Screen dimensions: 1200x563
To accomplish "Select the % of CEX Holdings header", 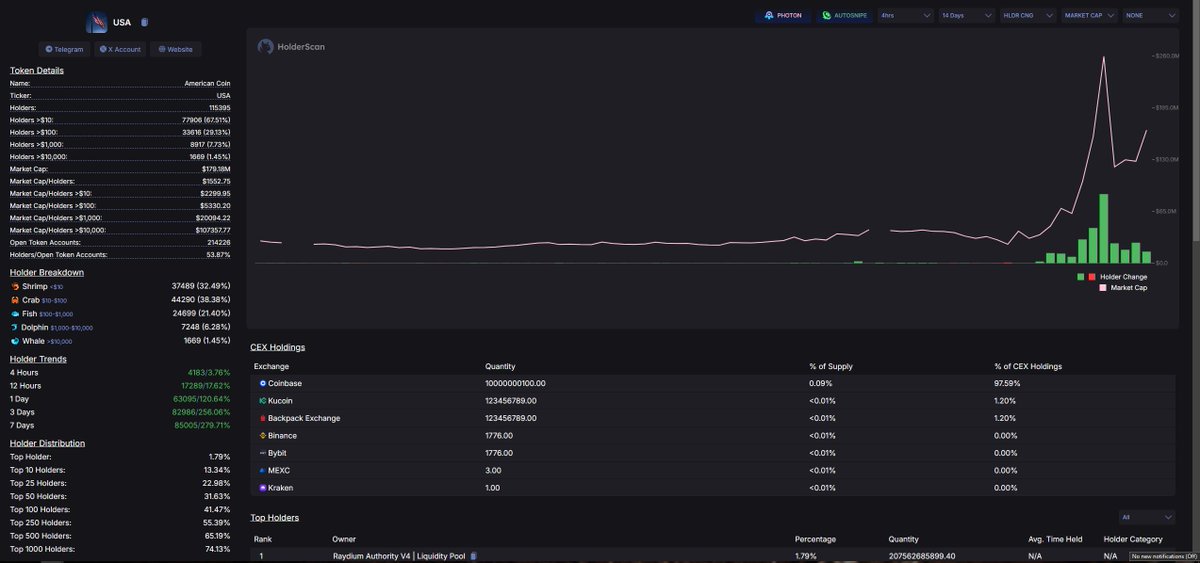I will point(1028,366).
